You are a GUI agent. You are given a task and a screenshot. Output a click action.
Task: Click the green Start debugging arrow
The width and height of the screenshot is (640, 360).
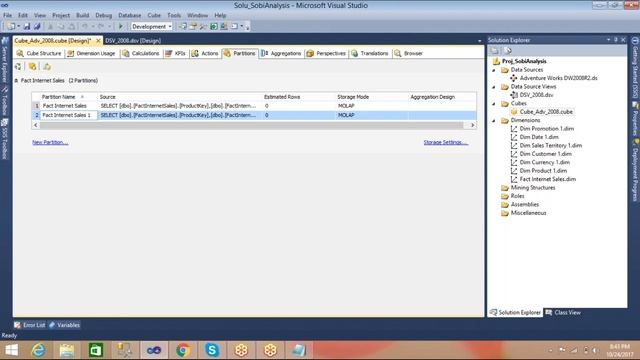tap(121, 27)
